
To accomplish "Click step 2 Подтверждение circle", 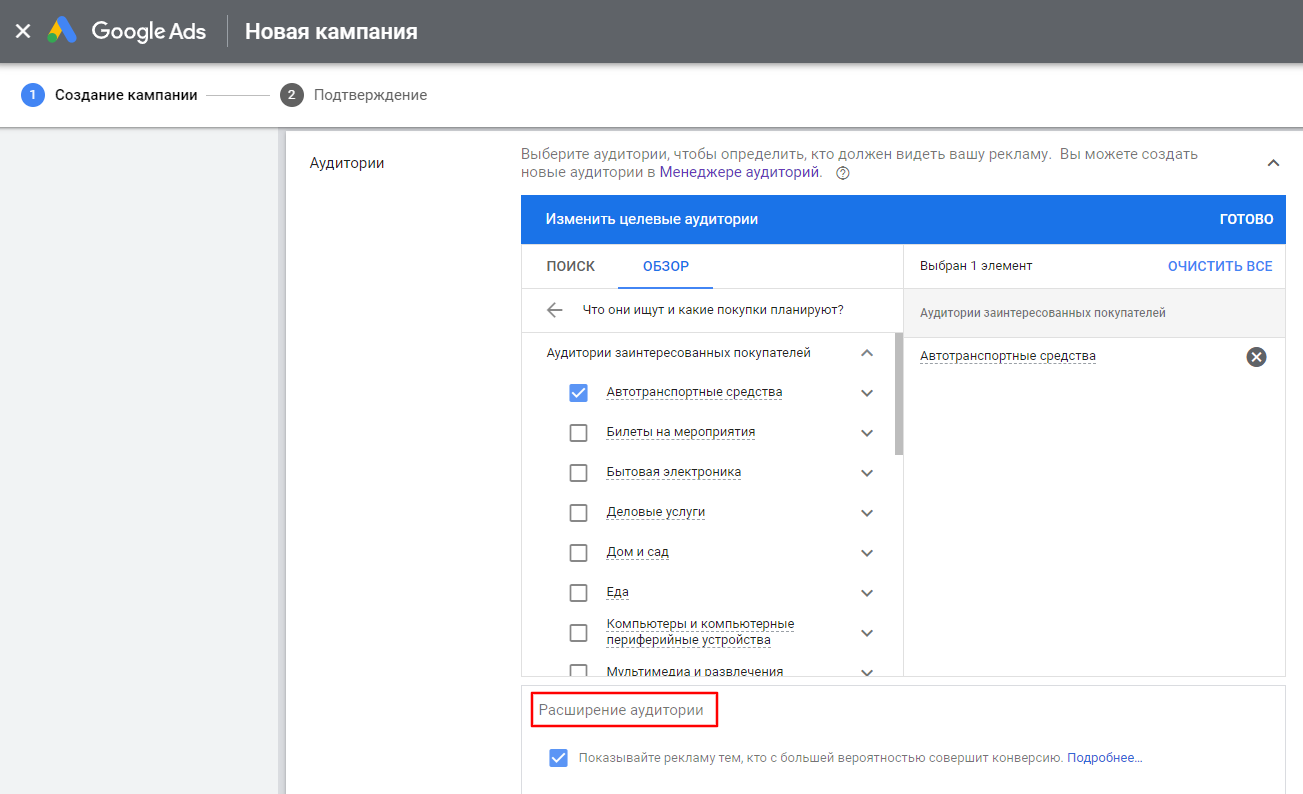I will (x=290, y=95).
